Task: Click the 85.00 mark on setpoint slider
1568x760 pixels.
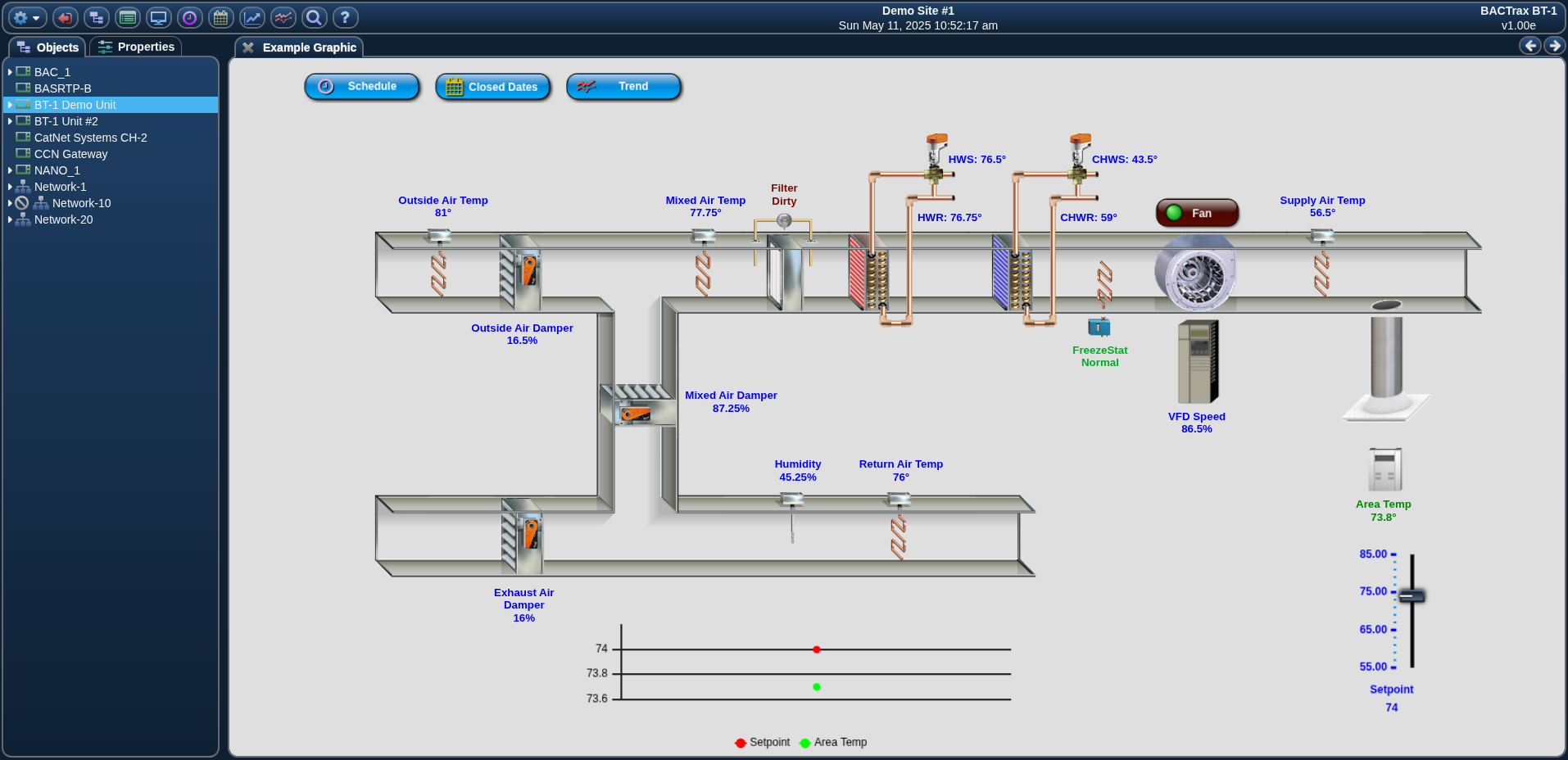Action: click(1373, 554)
